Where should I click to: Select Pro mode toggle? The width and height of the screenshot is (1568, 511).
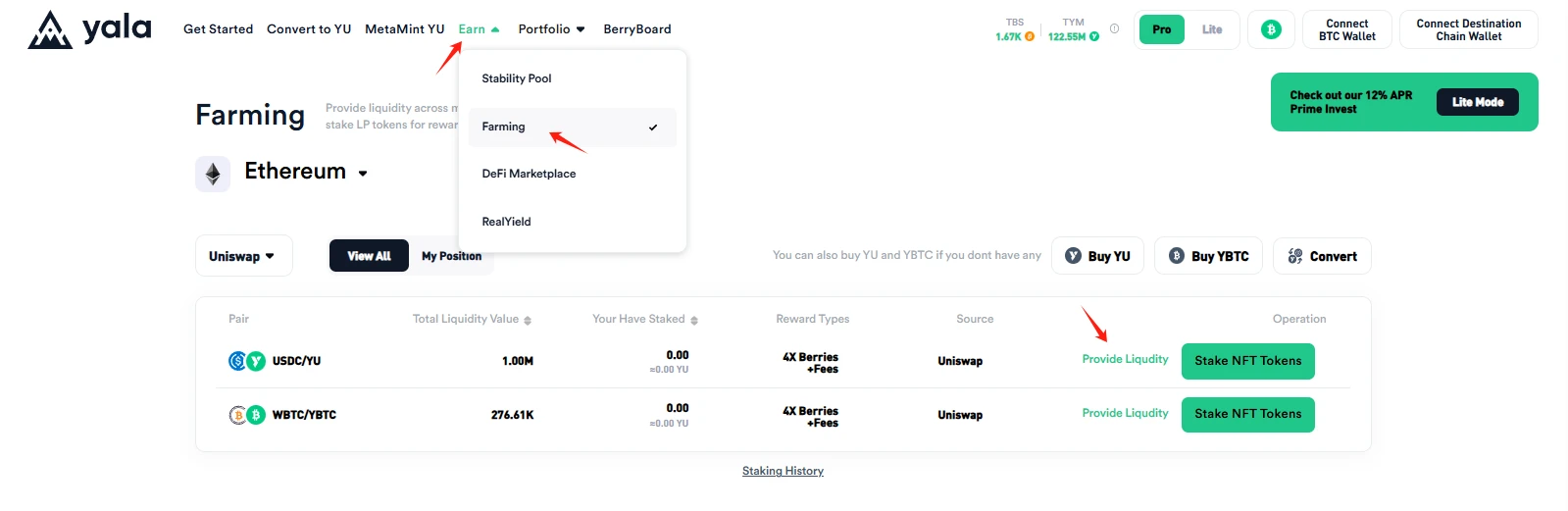1161,29
